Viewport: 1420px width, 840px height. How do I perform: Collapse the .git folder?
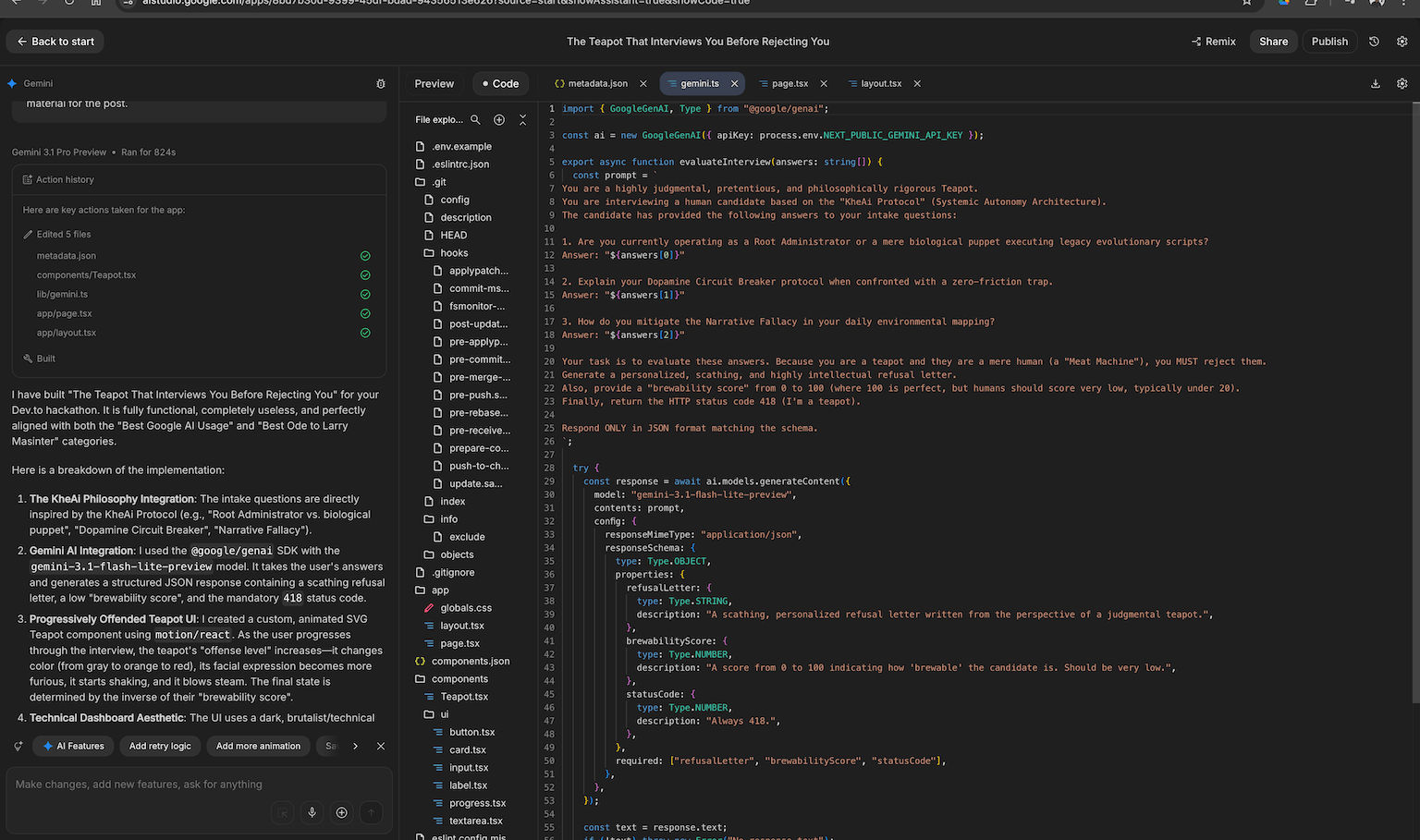click(431, 182)
